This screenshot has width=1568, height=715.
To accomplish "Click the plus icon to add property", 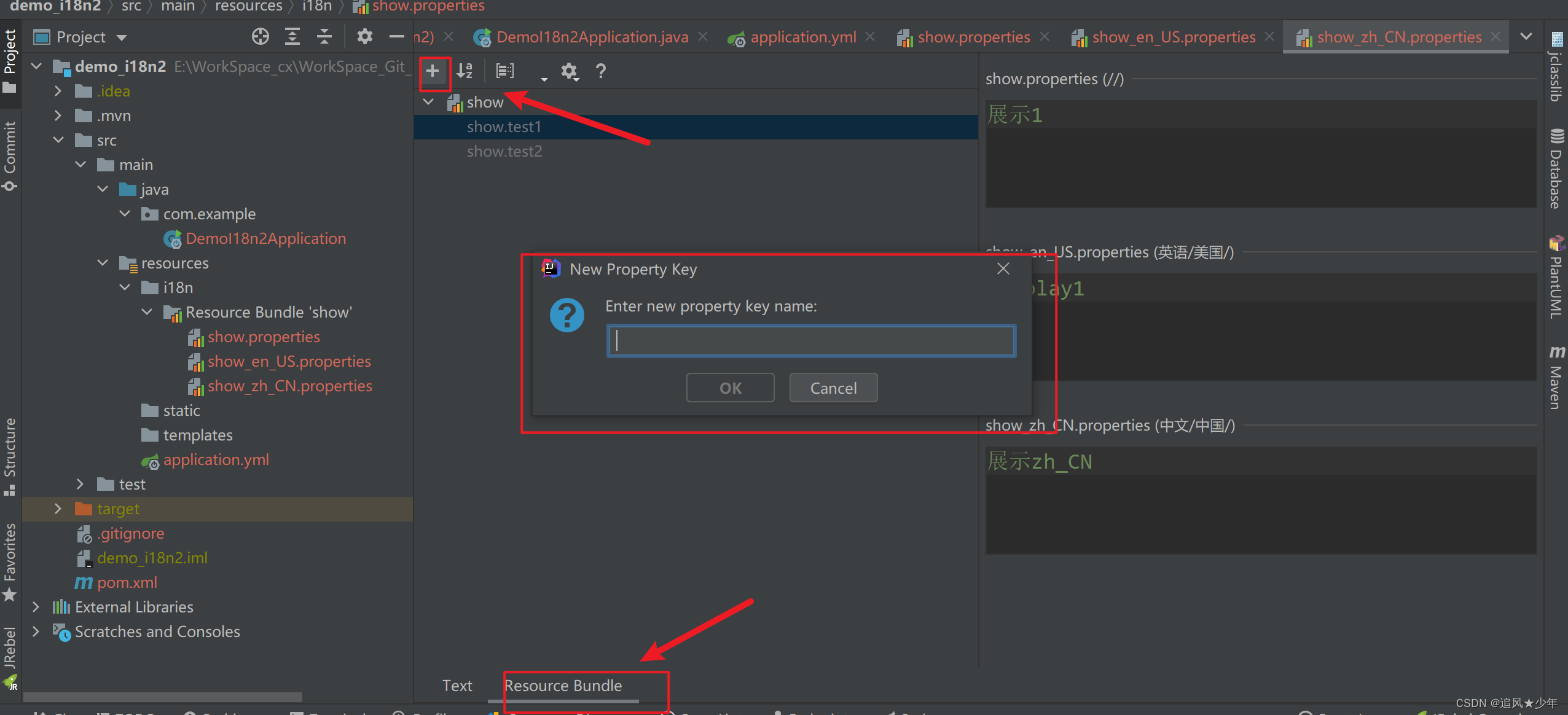I will 433,71.
